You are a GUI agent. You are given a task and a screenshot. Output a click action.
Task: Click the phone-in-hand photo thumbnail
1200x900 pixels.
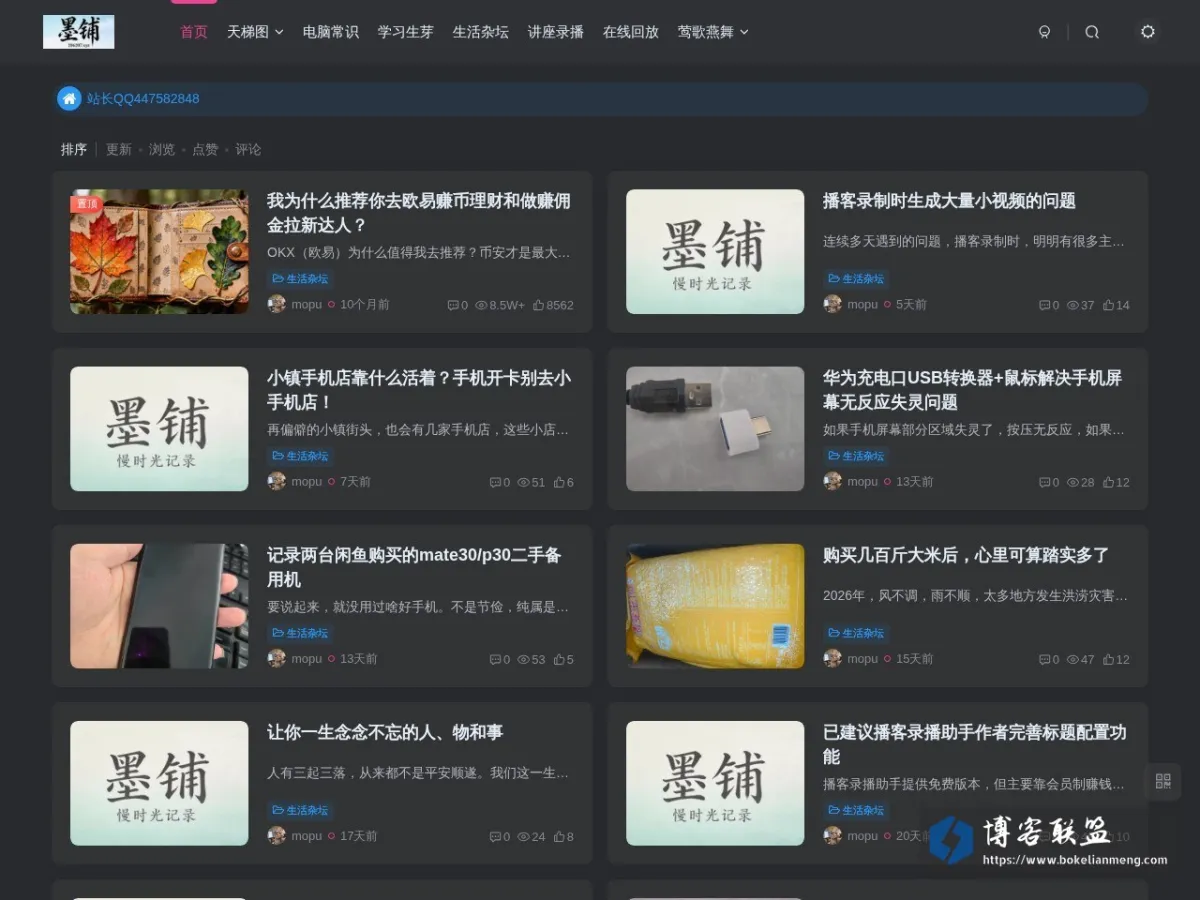(x=159, y=606)
